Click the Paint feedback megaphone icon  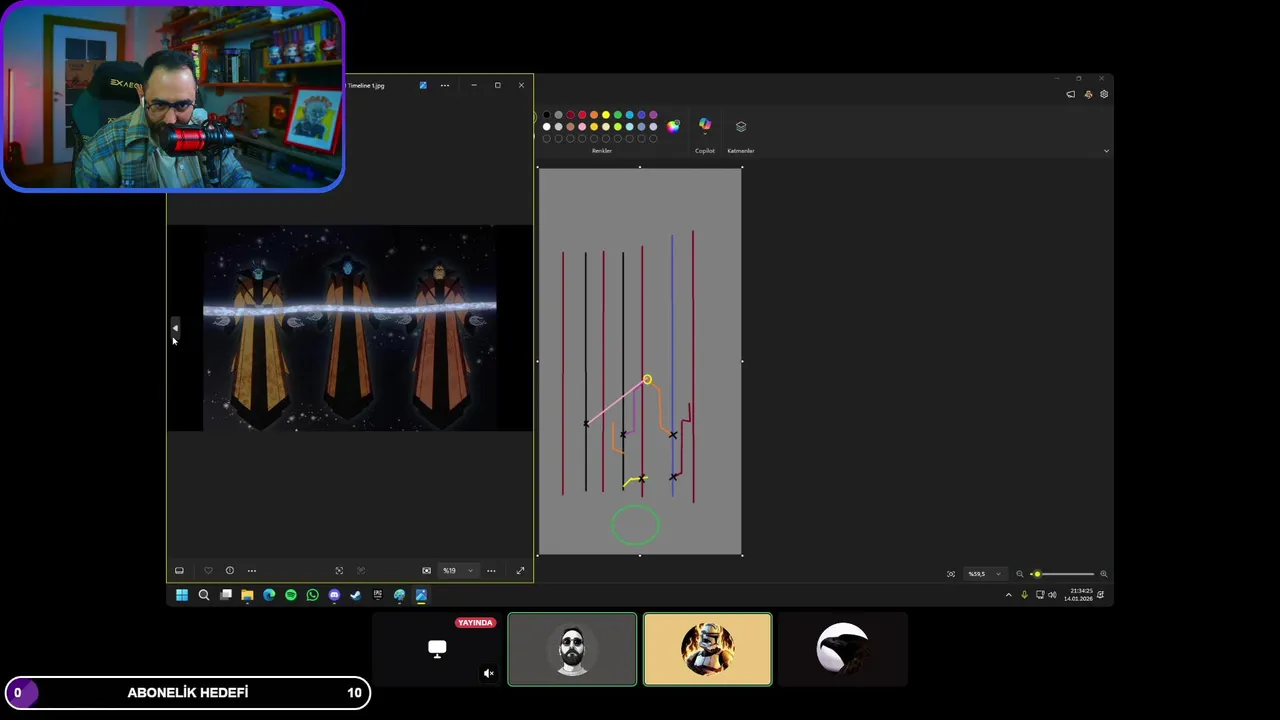point(1071,94)
